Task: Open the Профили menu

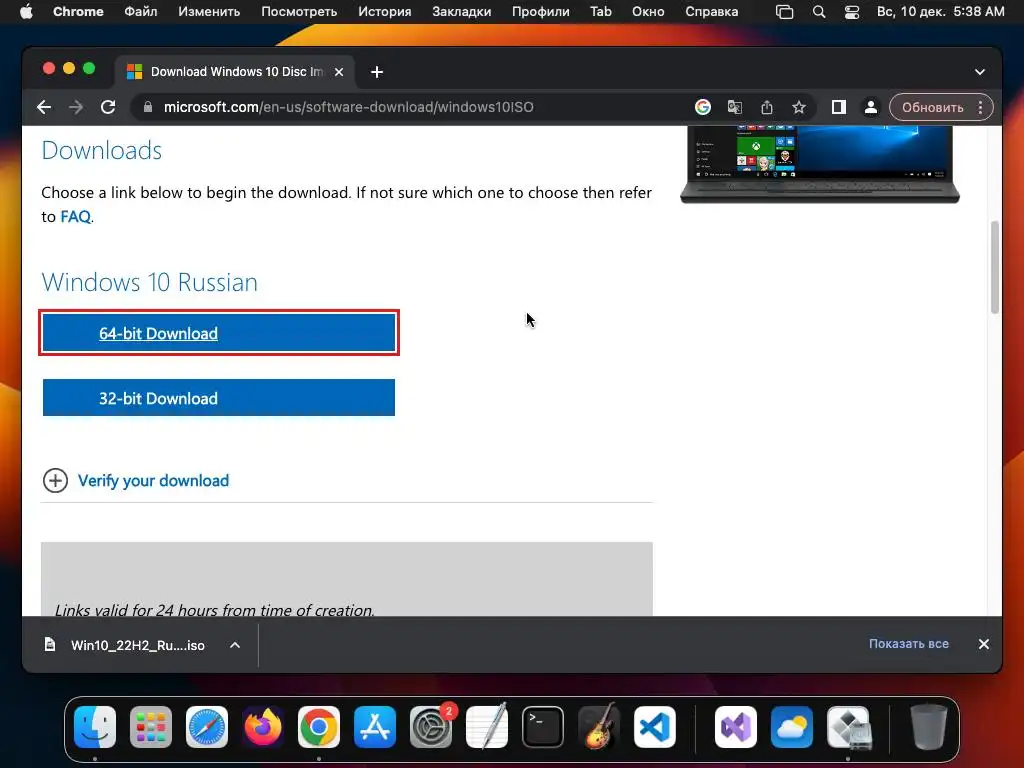Action: pyautogui.click(x=541, y=12)
